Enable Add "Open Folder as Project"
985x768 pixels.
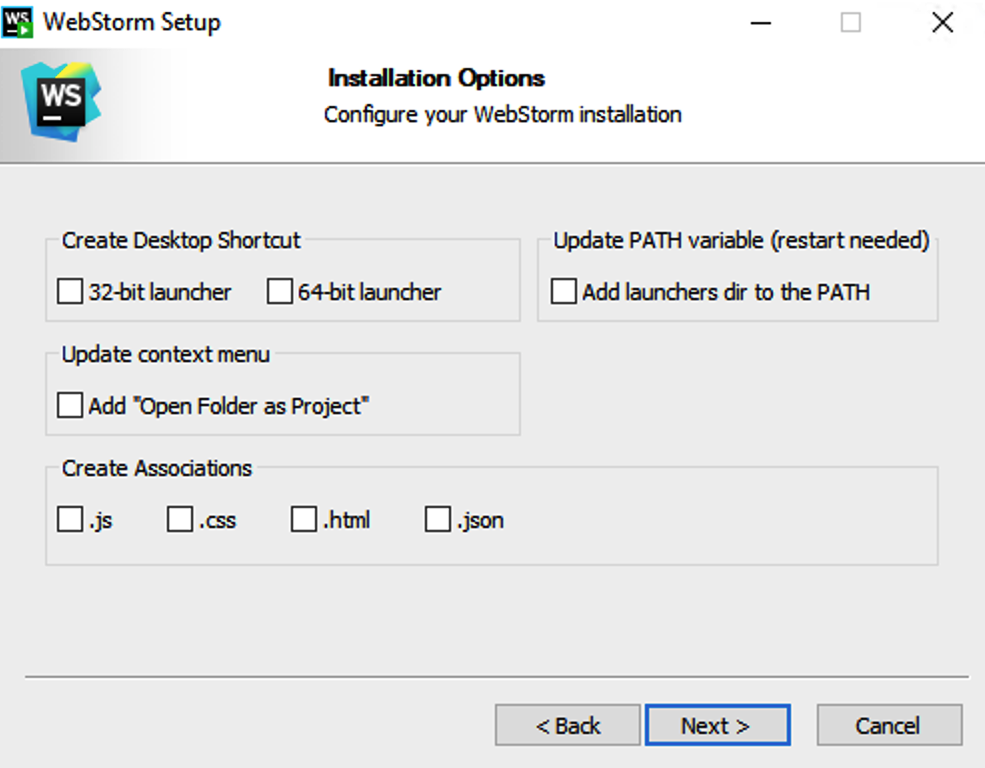tap(70, 404)
